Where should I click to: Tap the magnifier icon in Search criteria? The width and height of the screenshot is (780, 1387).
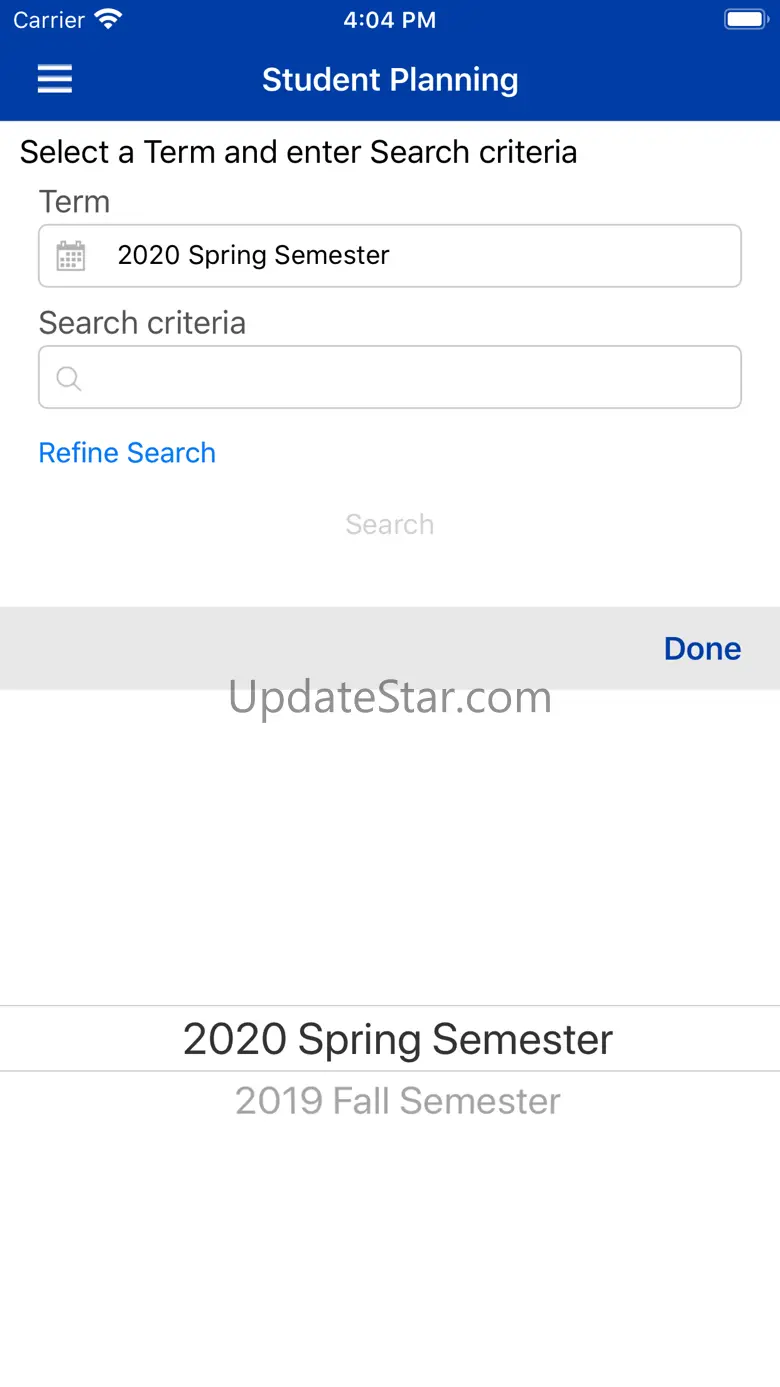click(x=69, y=378)
